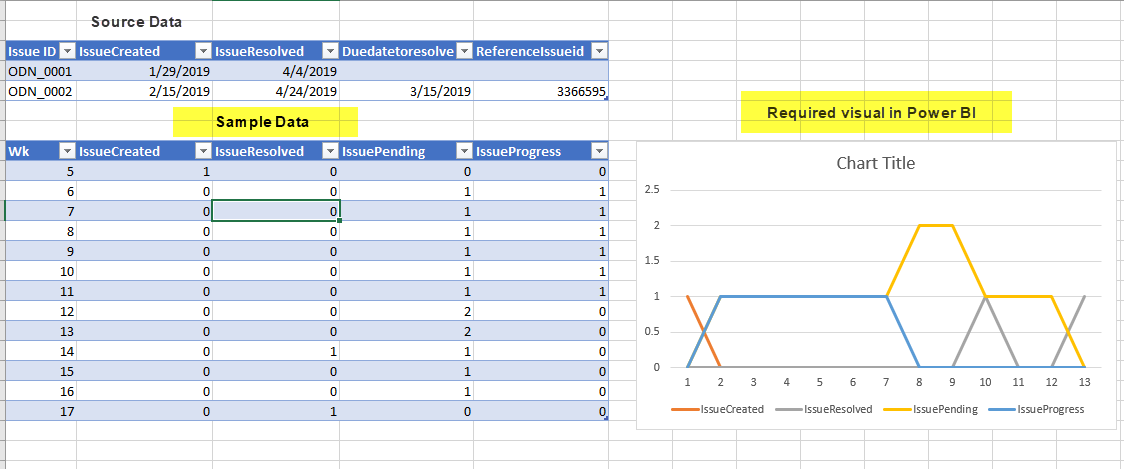Select Wk cell with value 10
1124x469 pixels.
(41, 272)
